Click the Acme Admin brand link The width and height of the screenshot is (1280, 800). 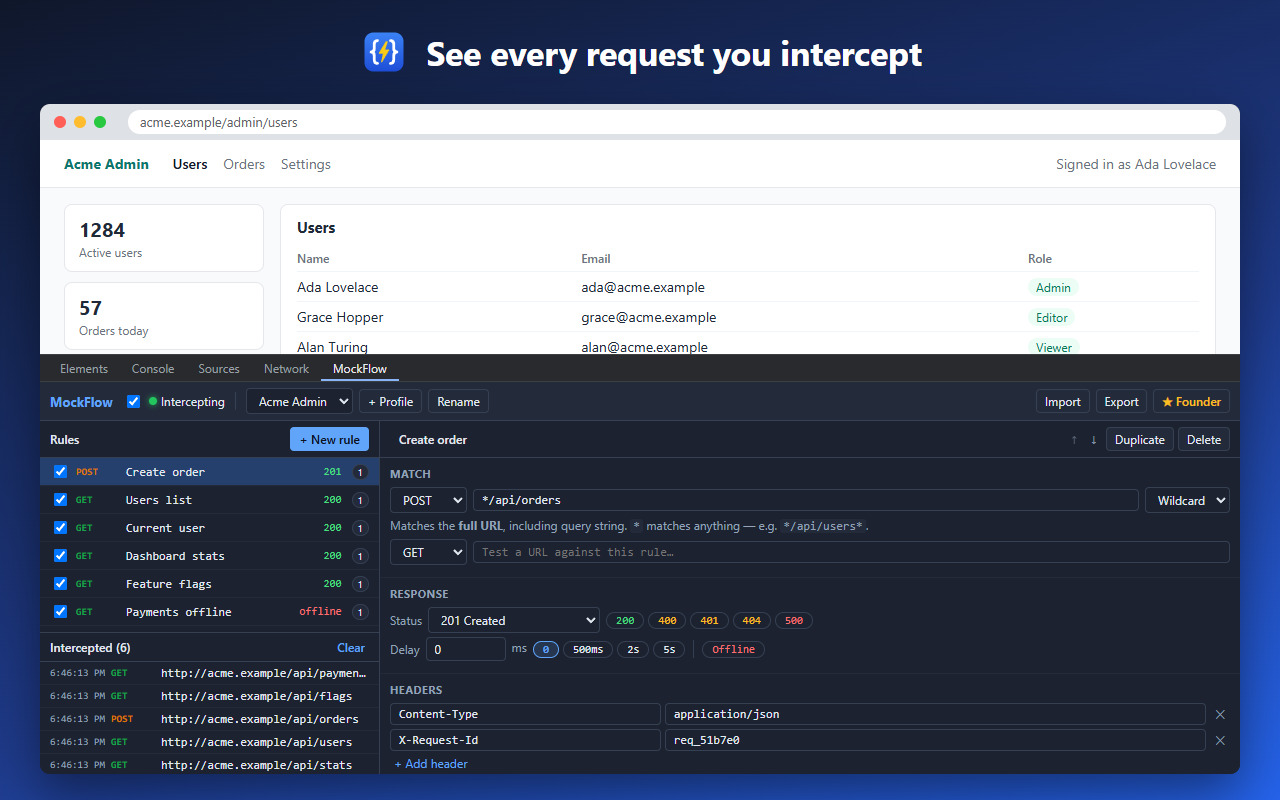pos(106,164)
